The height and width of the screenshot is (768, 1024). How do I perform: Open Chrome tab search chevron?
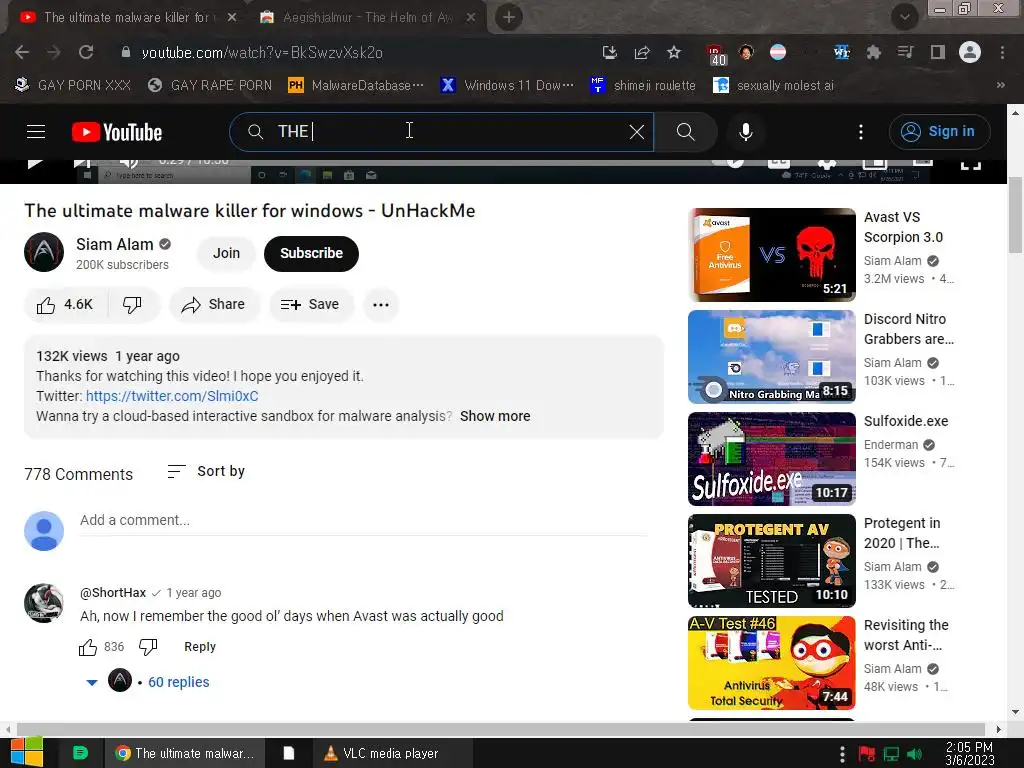905,17
